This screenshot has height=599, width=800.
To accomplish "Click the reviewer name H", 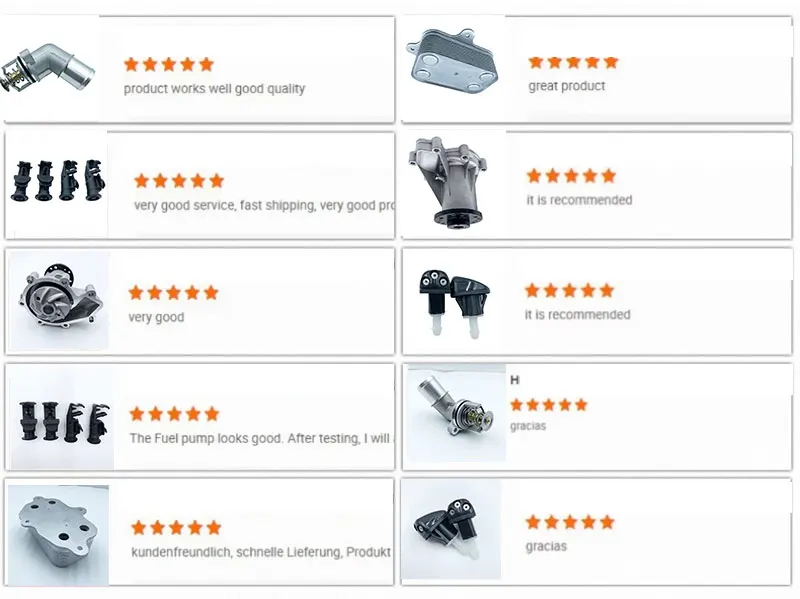I will (515, 380).
